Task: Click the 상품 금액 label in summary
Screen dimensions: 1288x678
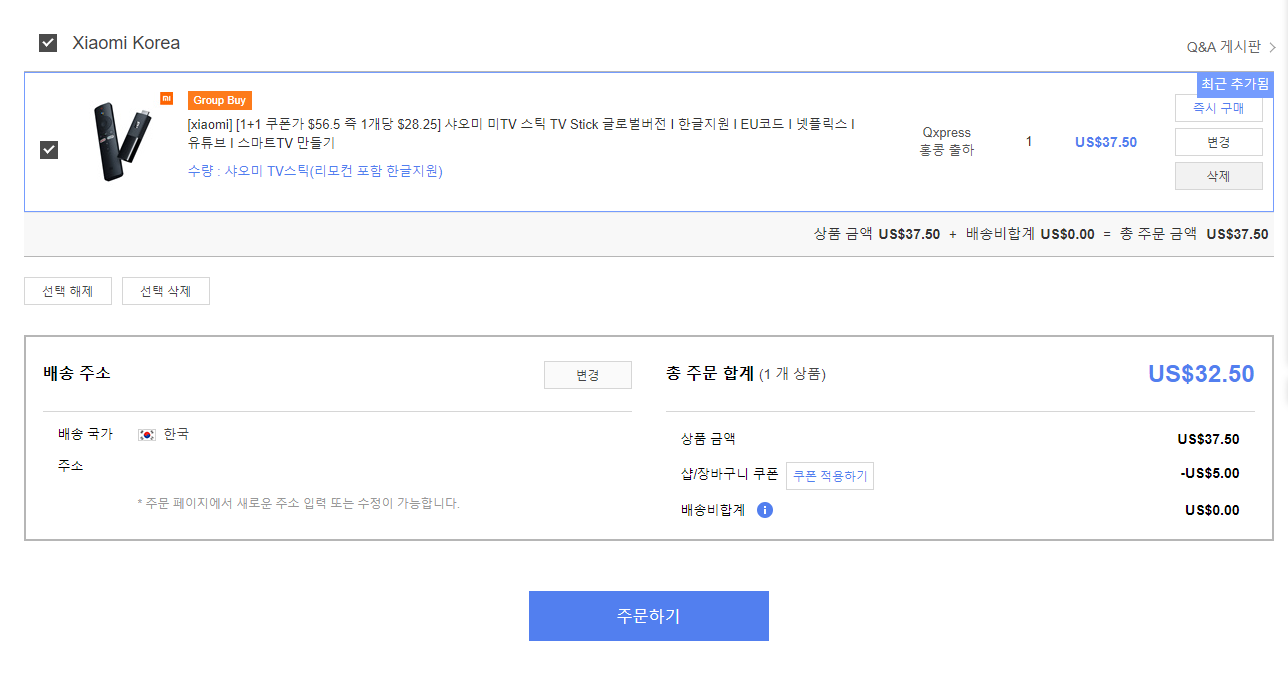Action: click(x=708, y=439)
